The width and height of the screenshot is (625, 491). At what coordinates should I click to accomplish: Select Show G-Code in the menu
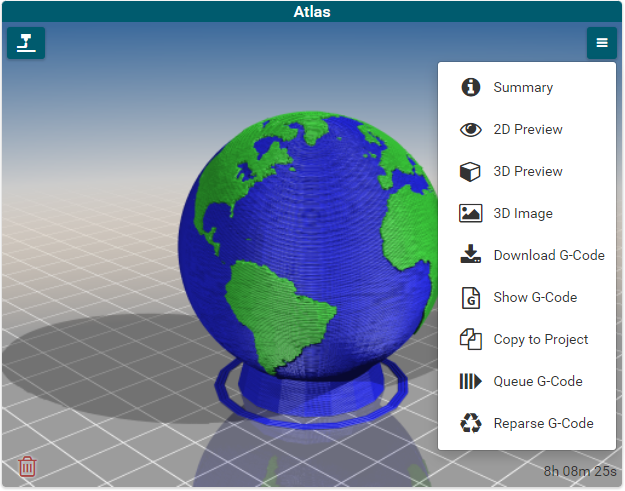(x=535, y=297)
